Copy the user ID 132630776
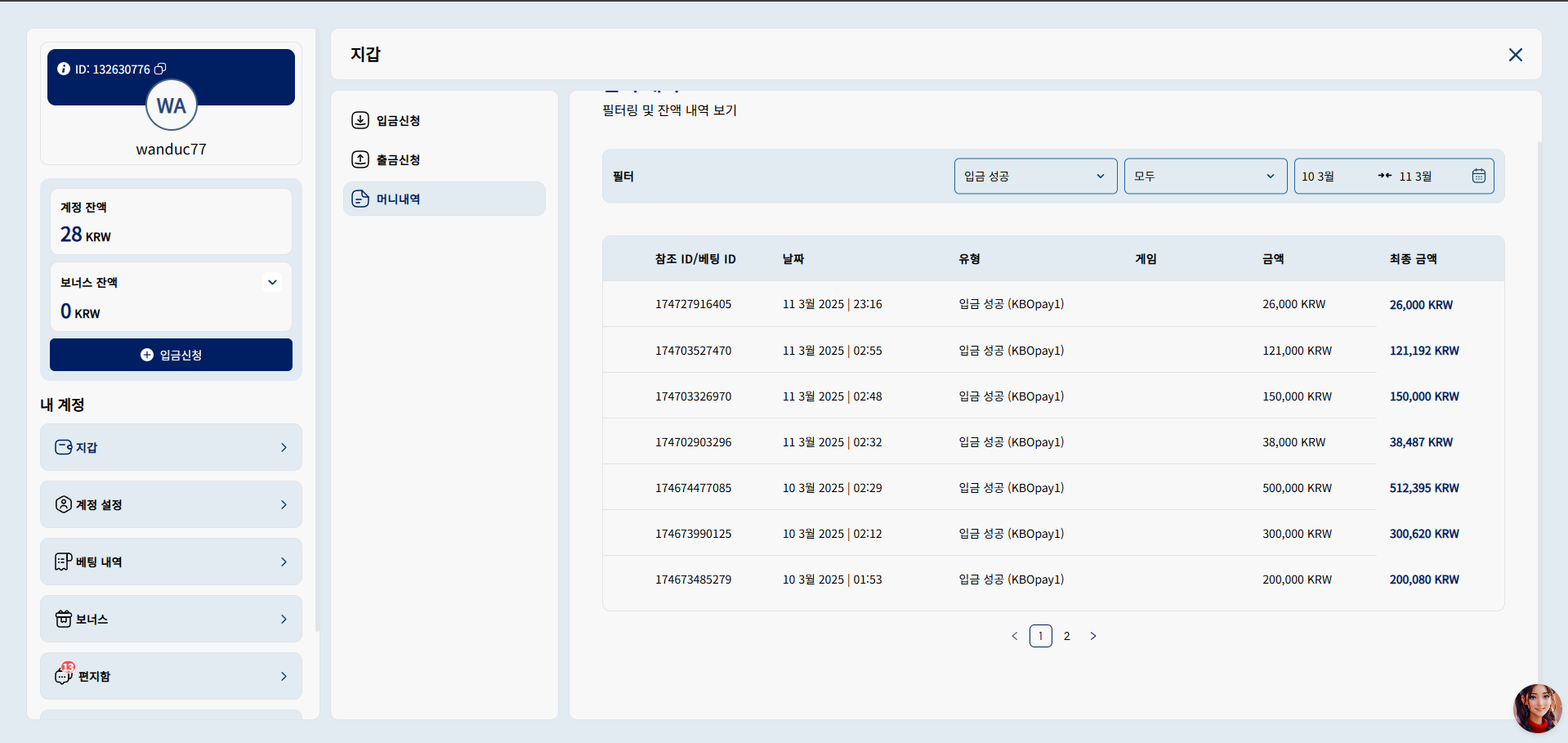The width and height of the screenshot is (1568, 743). tap(160, 69)
